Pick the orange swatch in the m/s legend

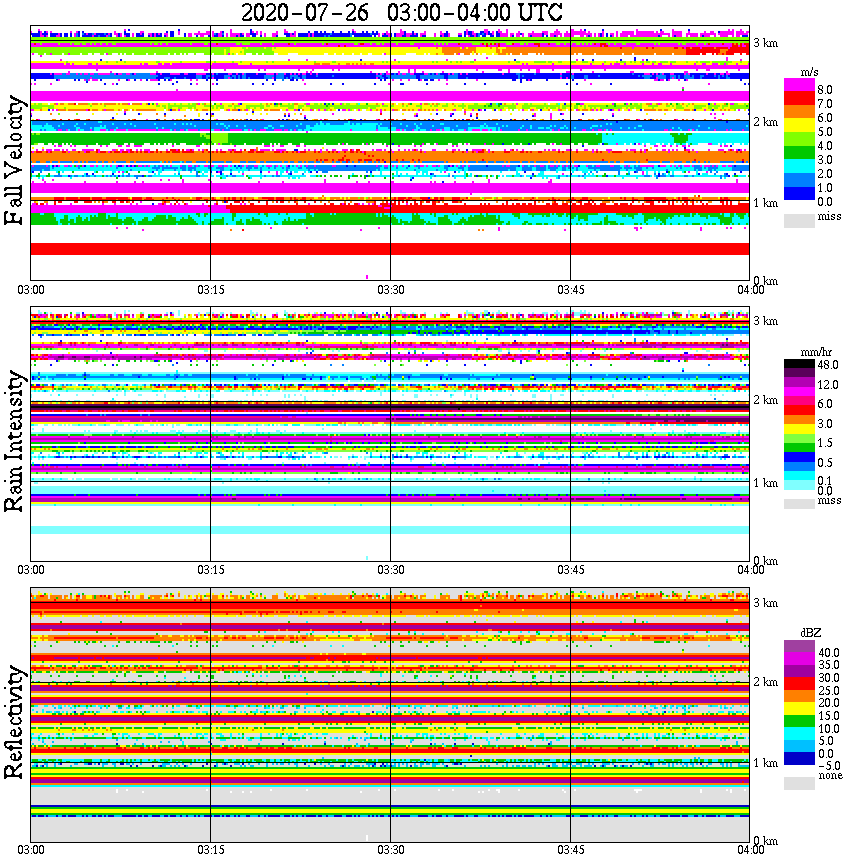799,113
